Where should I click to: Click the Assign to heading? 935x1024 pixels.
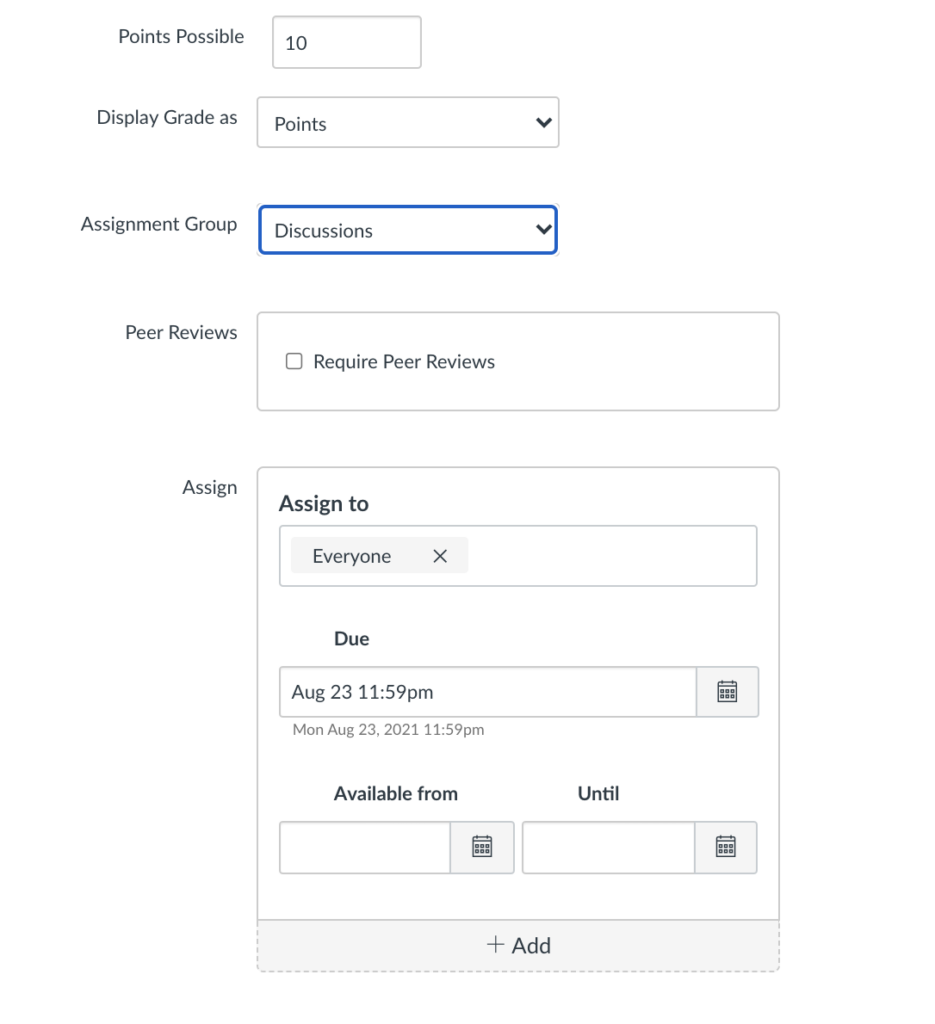[x=324, y=504]
